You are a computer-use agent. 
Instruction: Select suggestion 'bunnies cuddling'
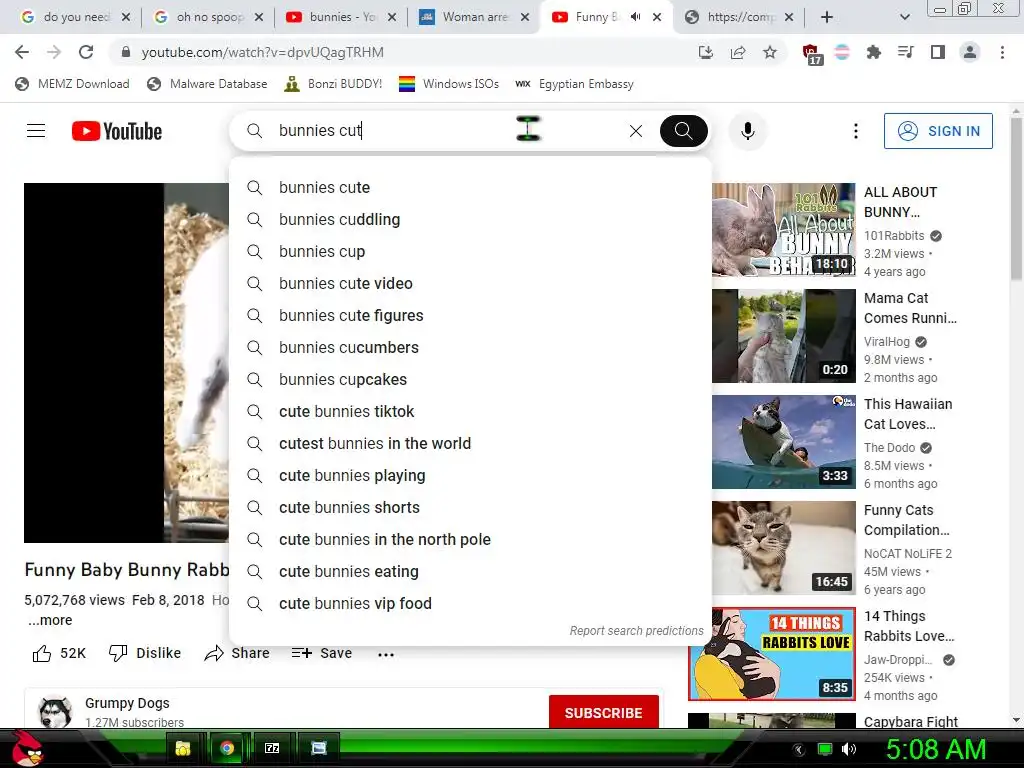pos(470,219)
